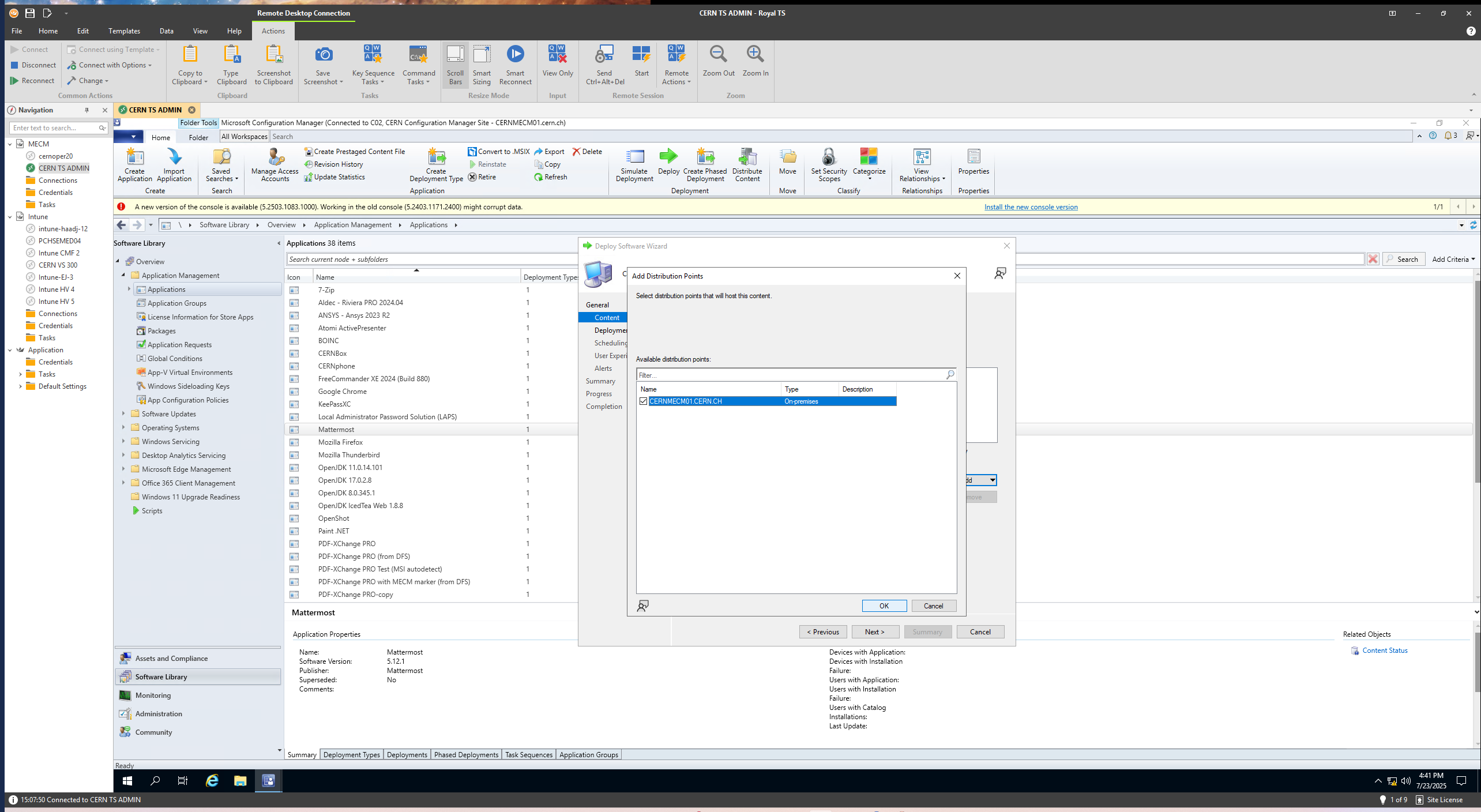
Task: Expand the Software Updates folder
Action: pos(123,413)
